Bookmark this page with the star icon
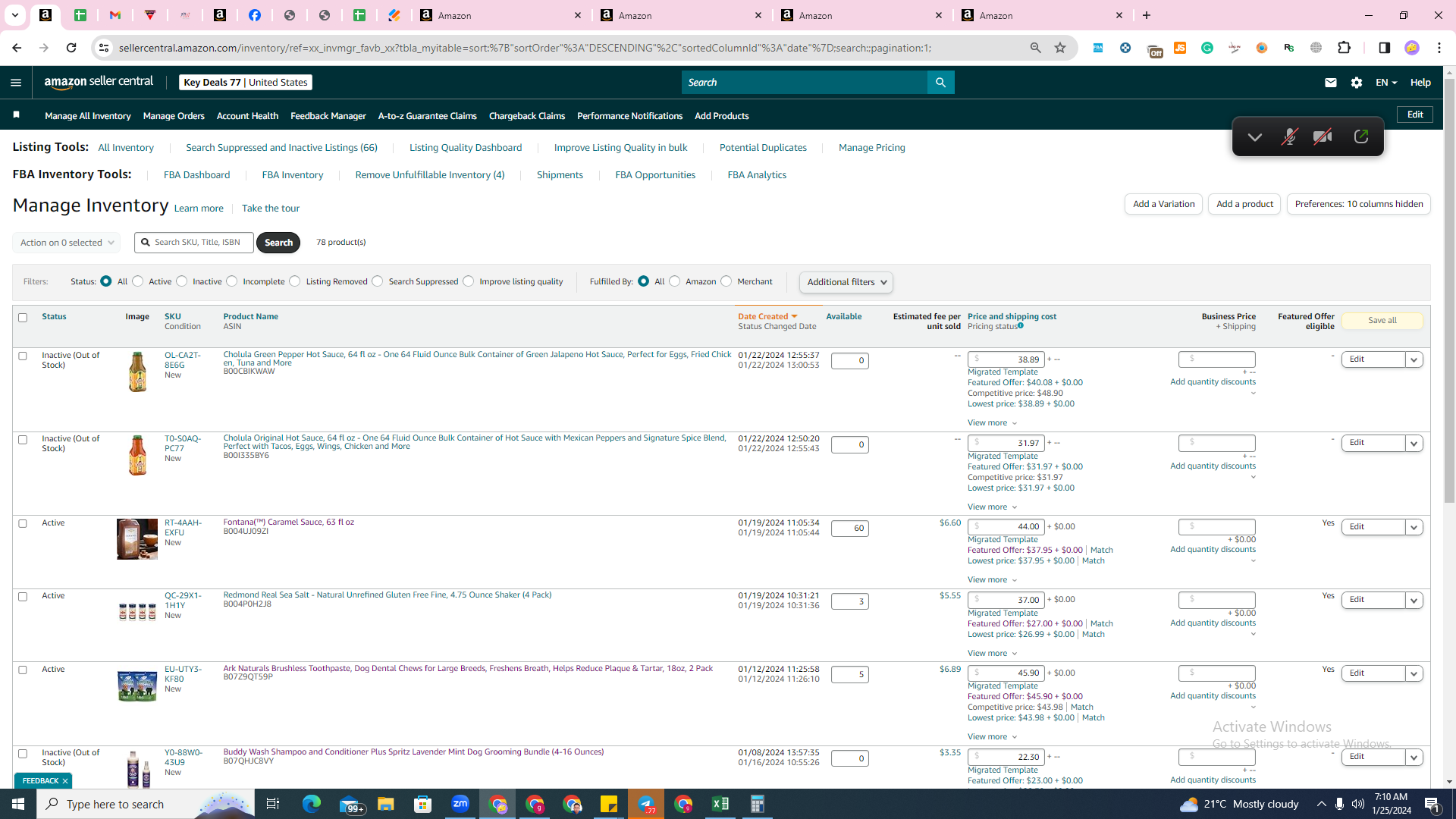Viewport: 1456px width, 819px height. 1060,48
